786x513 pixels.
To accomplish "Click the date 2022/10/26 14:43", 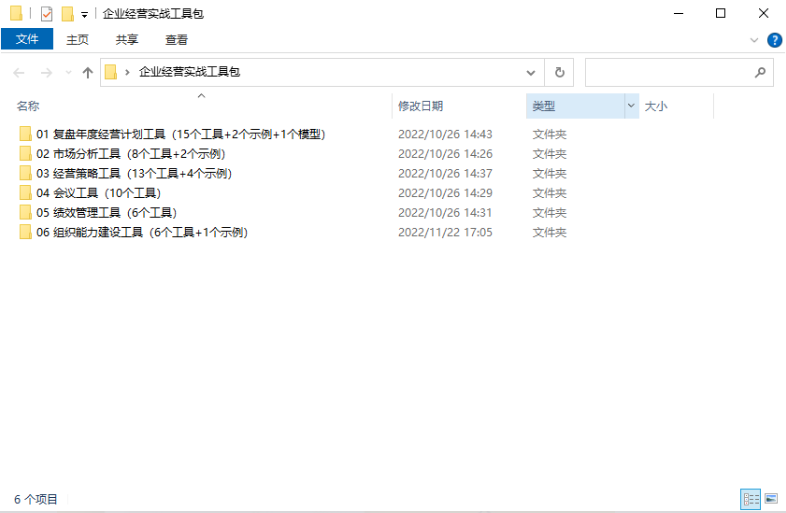I will [x=445, y=134].
